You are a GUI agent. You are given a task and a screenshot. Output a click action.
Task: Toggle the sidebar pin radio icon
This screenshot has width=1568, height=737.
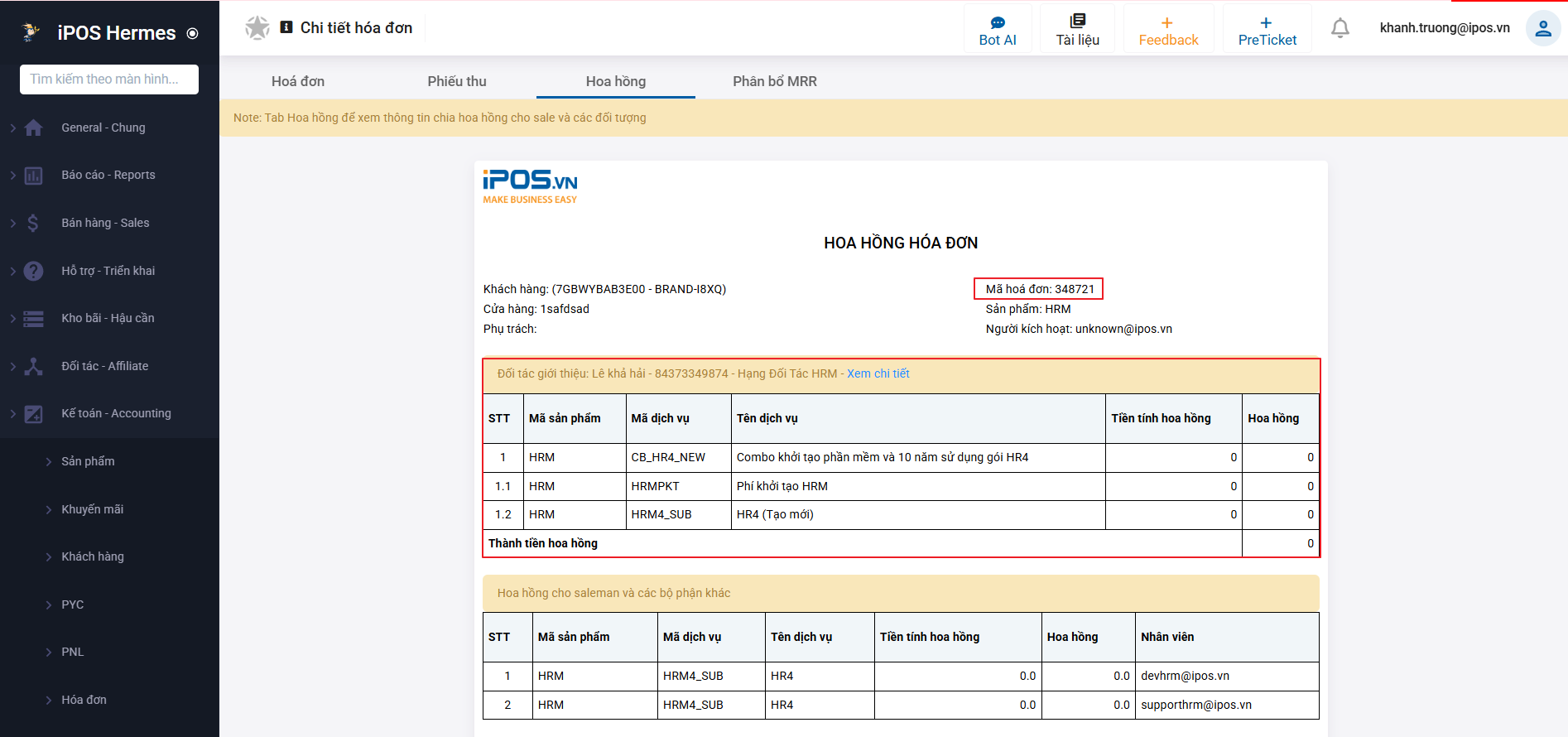coord(192,34)
